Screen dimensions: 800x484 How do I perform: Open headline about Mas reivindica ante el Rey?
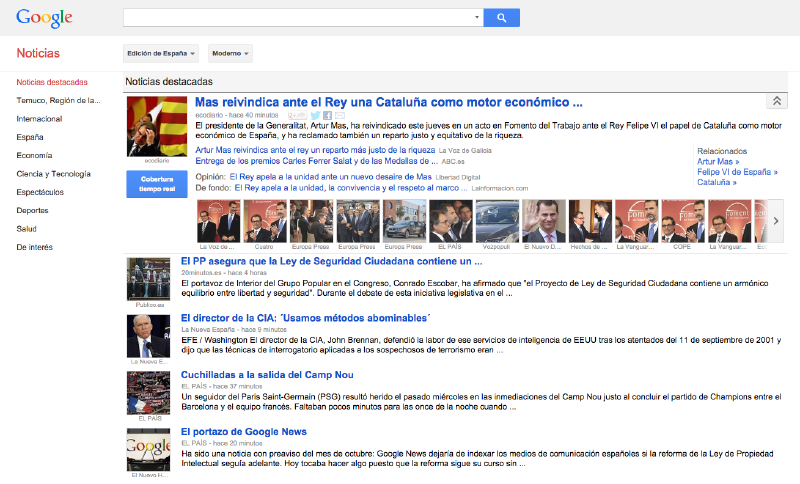click(x=389, y=102)
